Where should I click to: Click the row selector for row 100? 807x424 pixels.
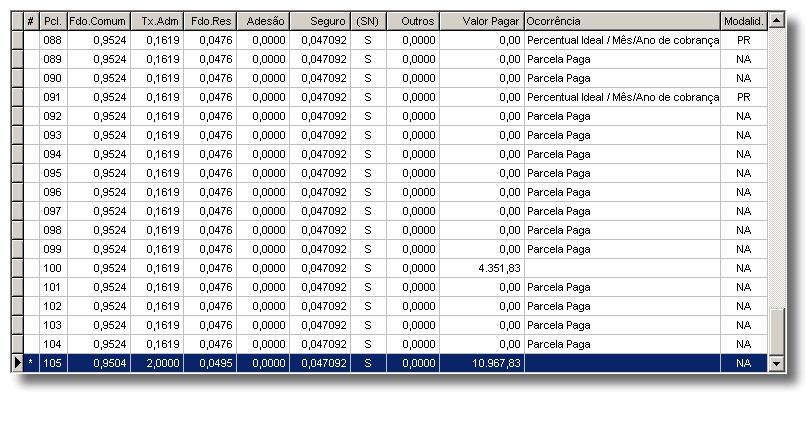pos(17,269)
